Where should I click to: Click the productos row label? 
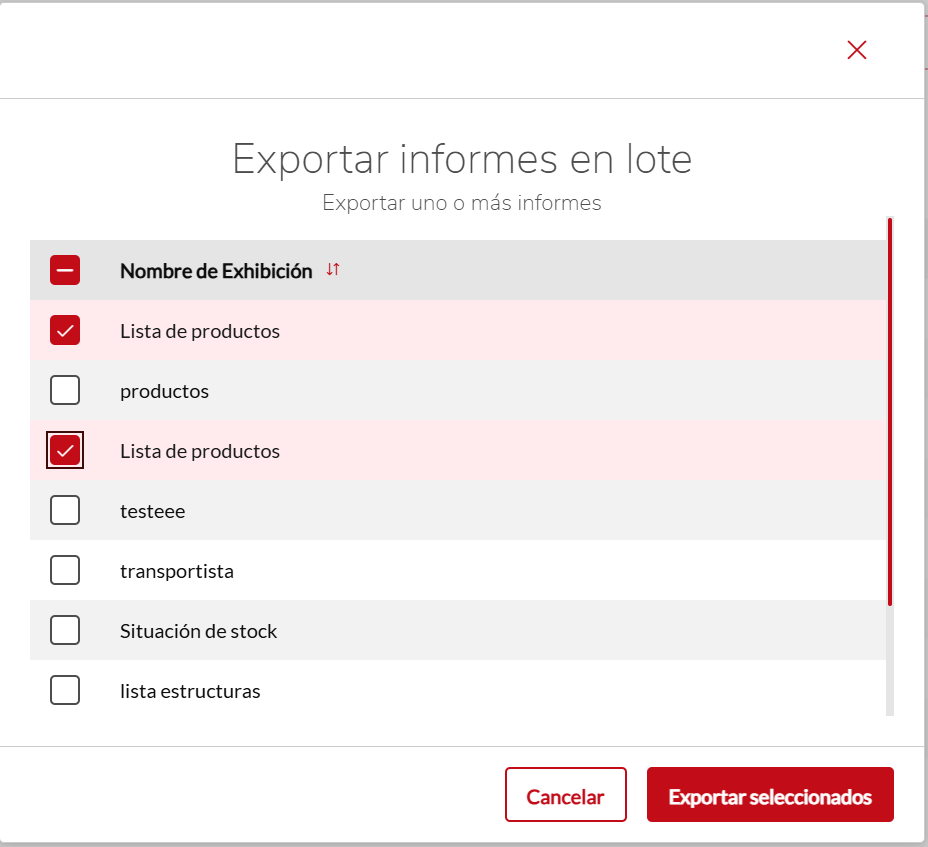coord(165,391)
